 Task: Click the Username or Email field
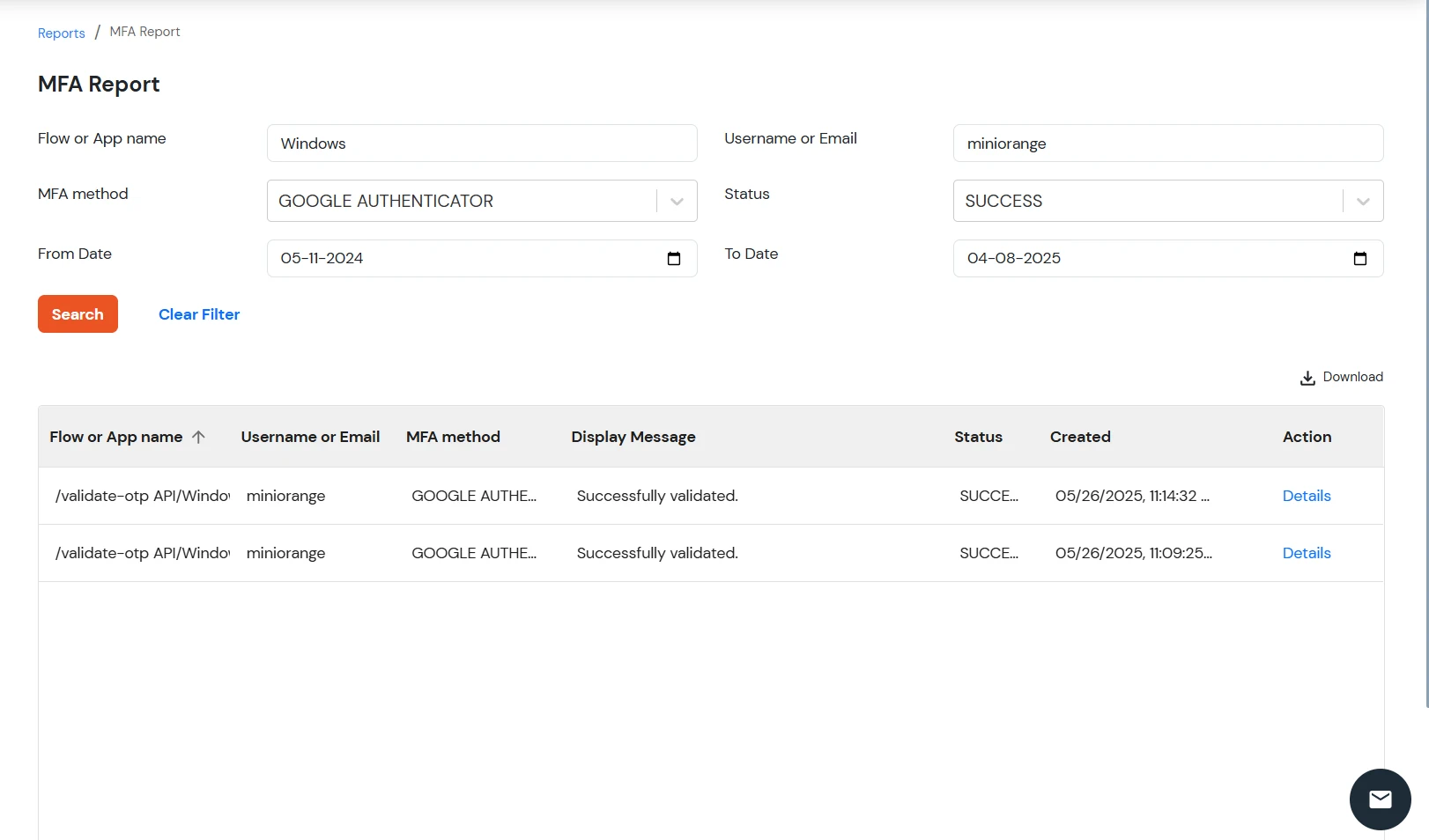[x=1167, y=143]
